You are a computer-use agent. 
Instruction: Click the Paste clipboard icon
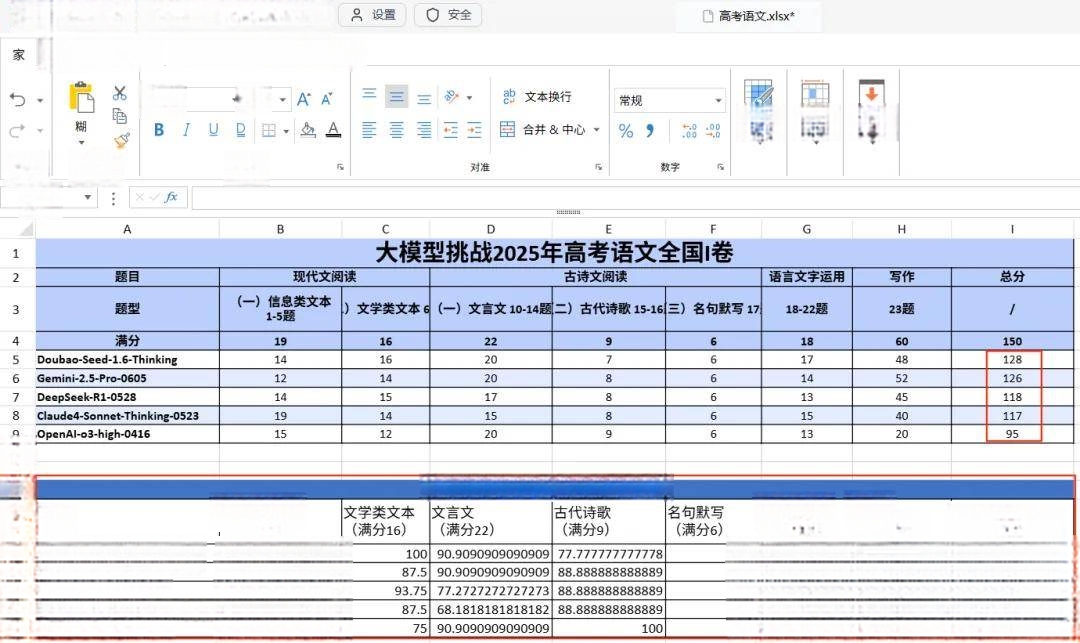tap(81, 97)
